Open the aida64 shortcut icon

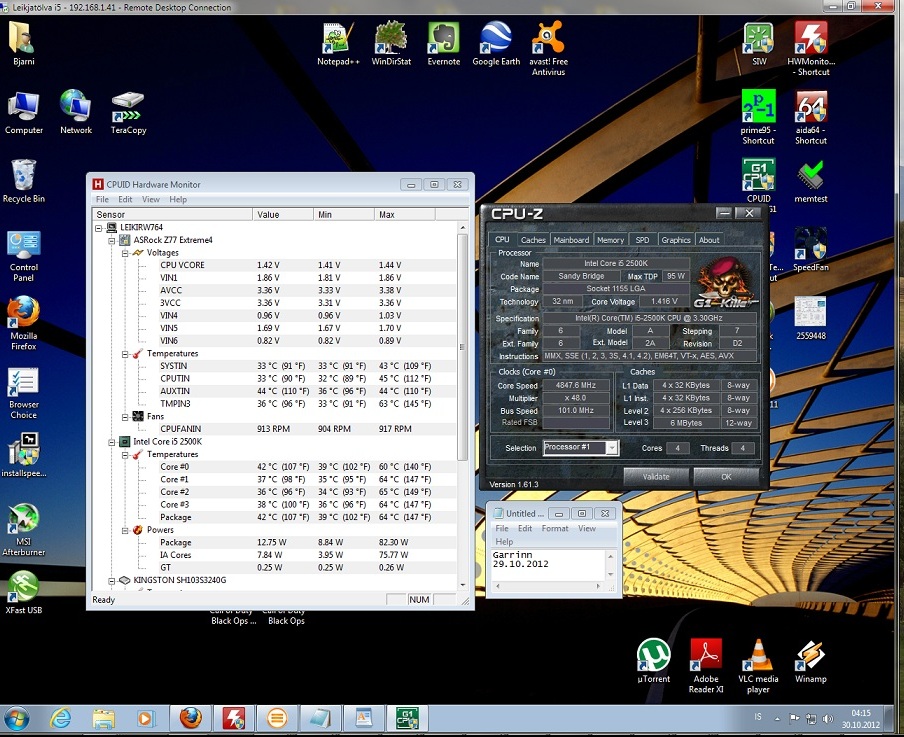(x=811, y=107)
